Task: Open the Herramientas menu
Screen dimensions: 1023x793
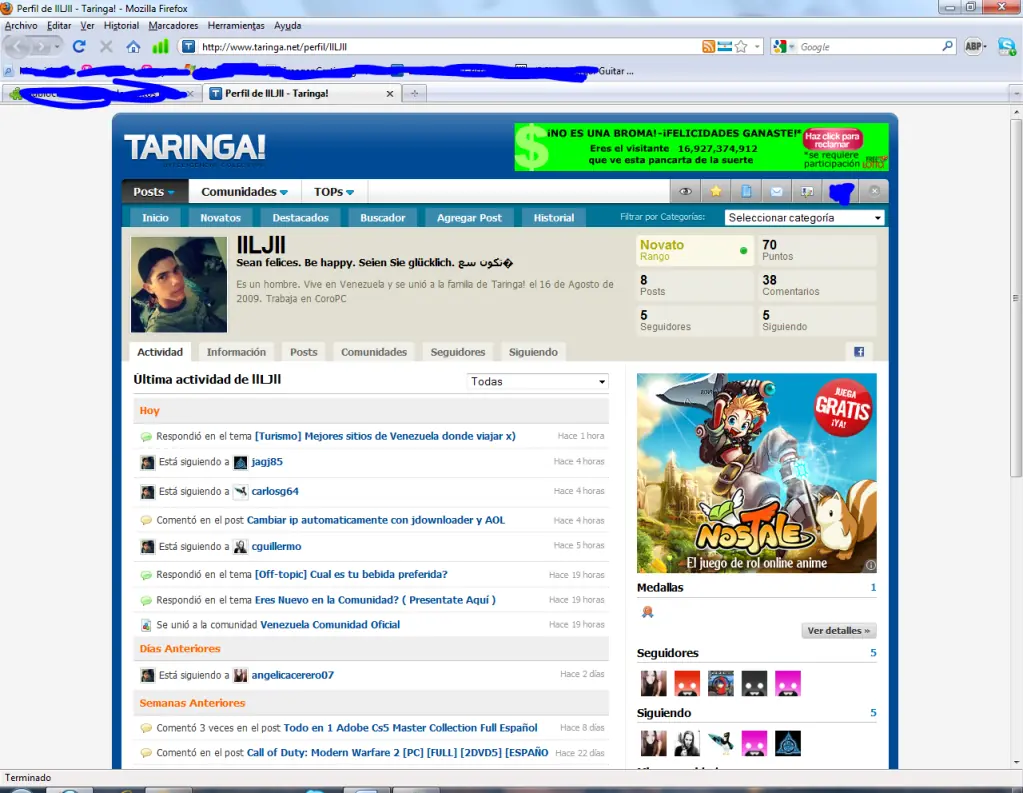Action: (236, 25)
